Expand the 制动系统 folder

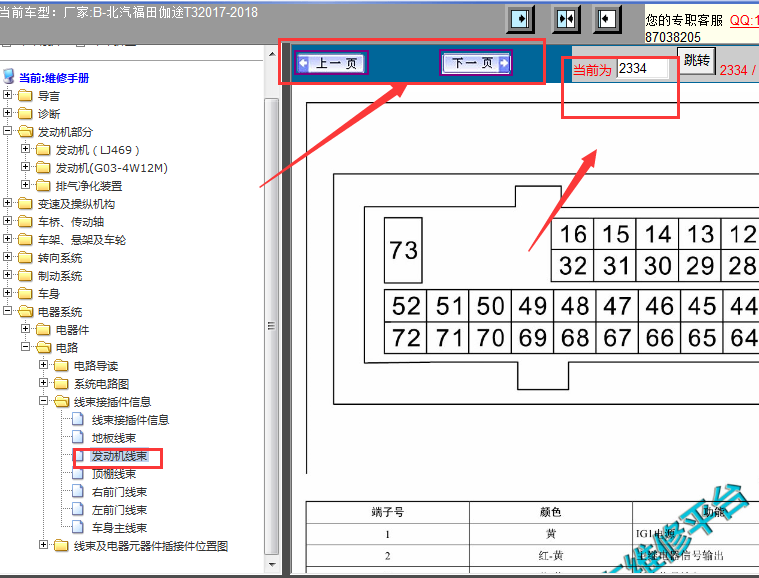coord(7,274)
